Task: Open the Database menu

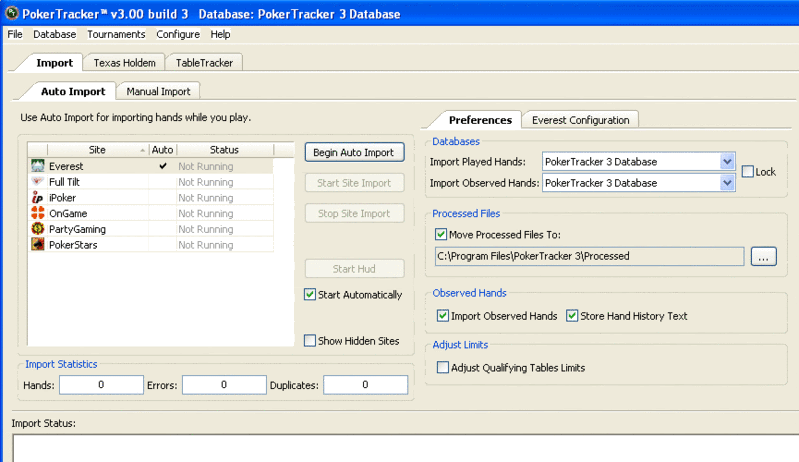Action: click(55, 34)
